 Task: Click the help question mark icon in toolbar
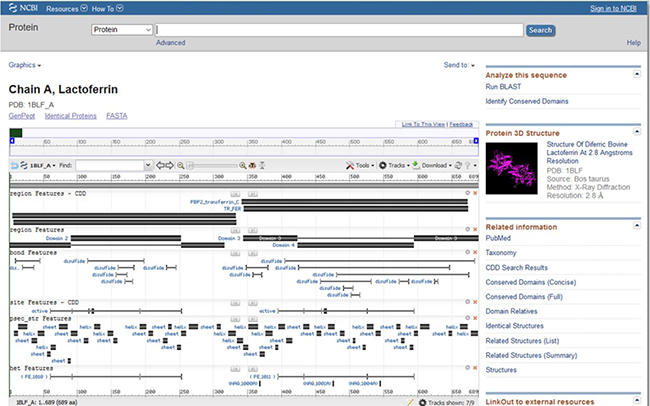[468, 165]
